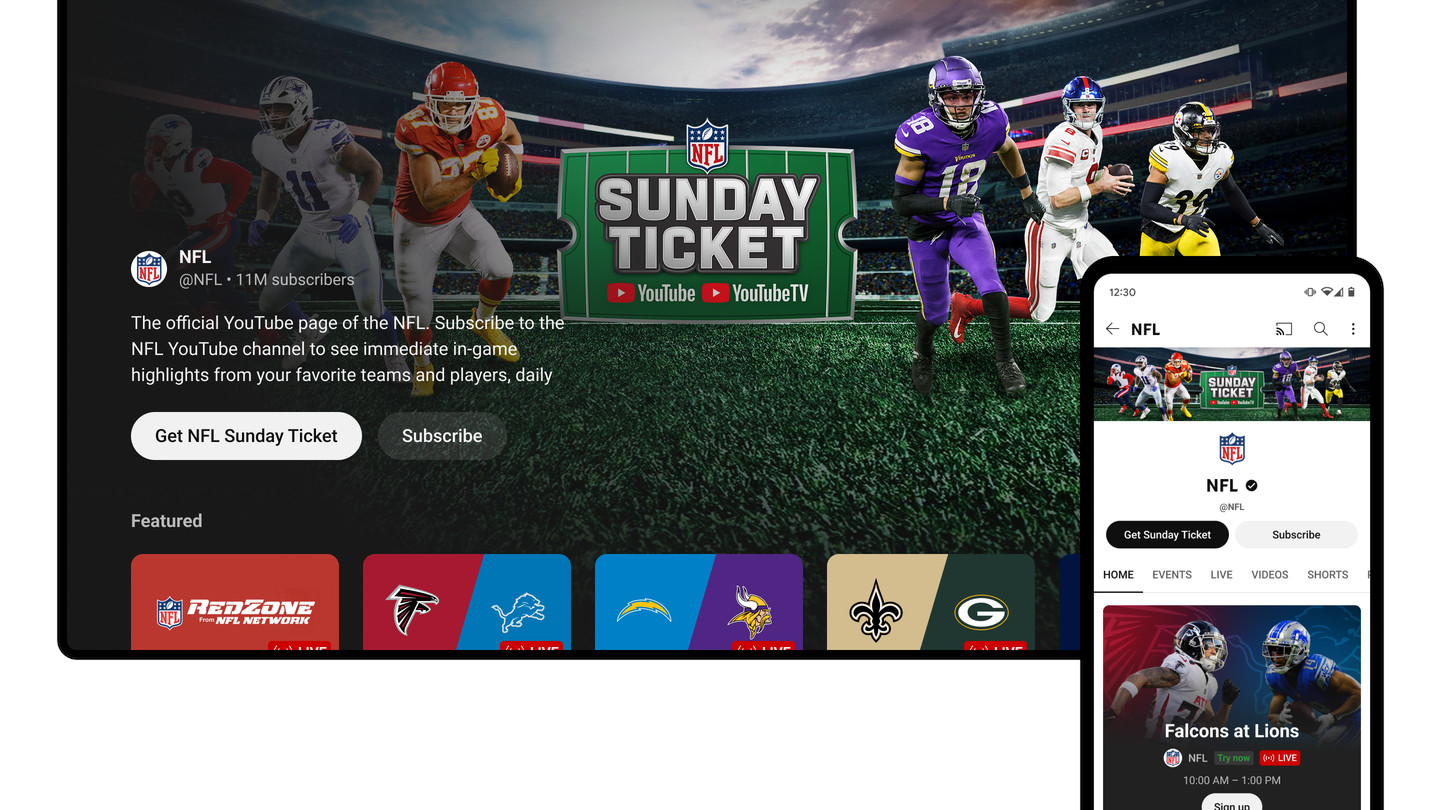Switch to the EVENTS tab
The height and width of the screenshot is (810, 1440).
coord(1172,575)
